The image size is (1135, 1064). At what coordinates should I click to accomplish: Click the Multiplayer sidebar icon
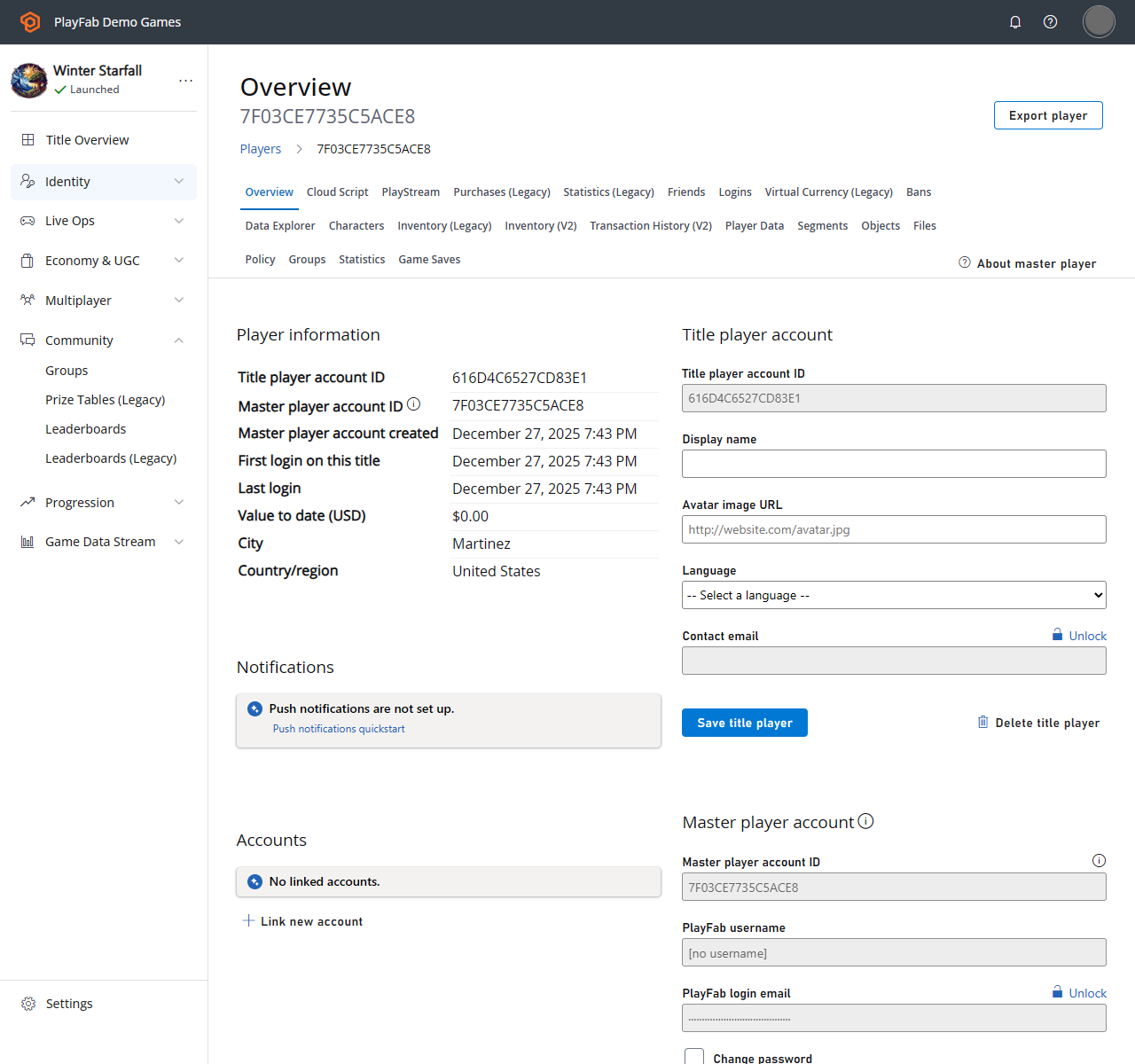pyautogui.click(x=27, y=301)
